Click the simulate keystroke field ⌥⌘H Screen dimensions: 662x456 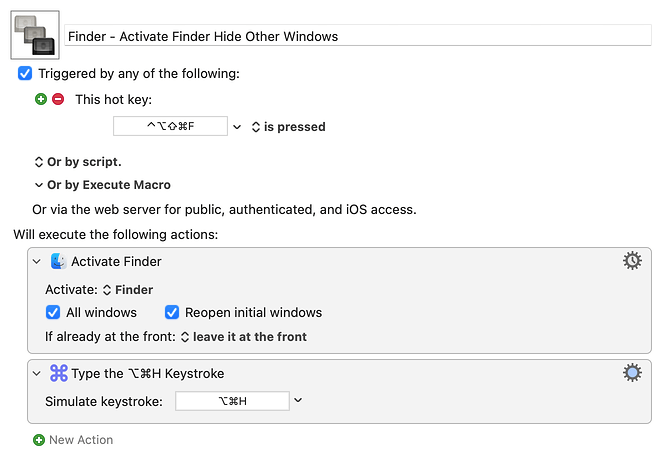[232, 401]
